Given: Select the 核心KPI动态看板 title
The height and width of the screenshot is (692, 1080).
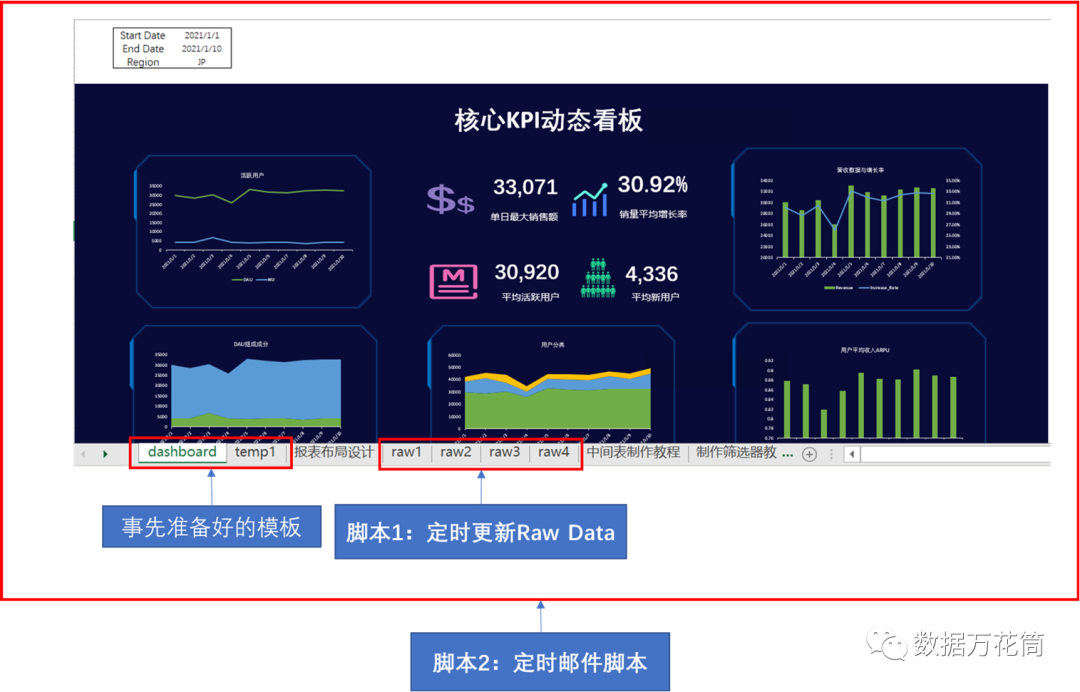Looking at the screenshot, I should (548, 120).
